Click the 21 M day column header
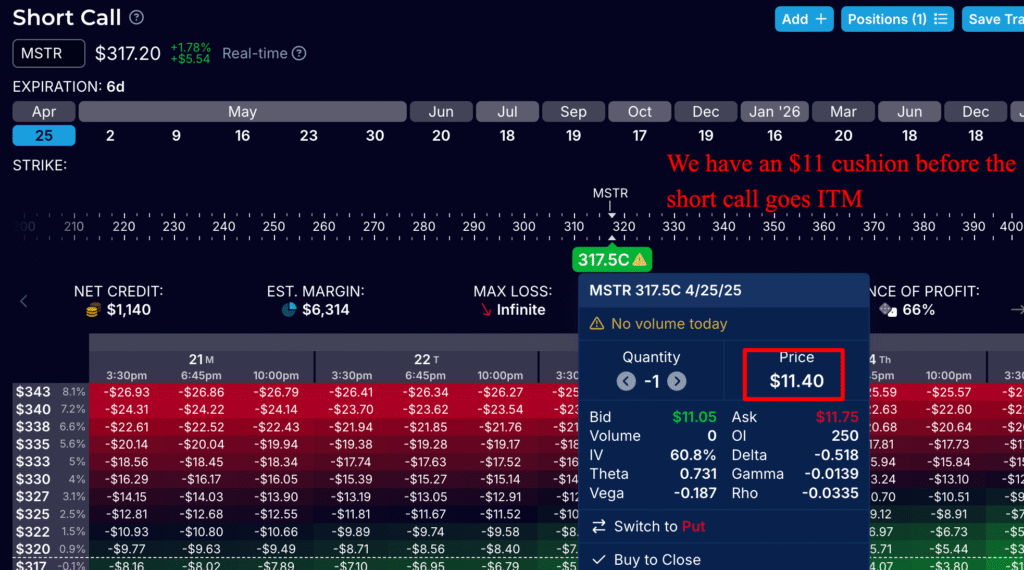The width and height of the screenshot is (1024, 570). pos(201,360)
